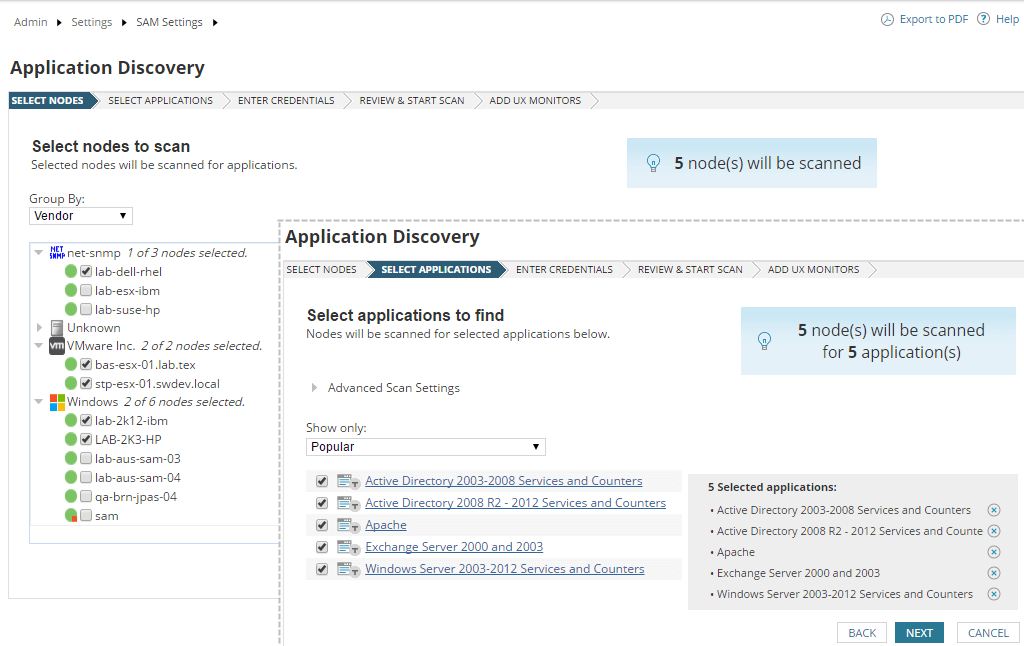Open Active Directory 2003-2008 Services and Counters link
The image size is (1024, 646).
pos(504,481)
